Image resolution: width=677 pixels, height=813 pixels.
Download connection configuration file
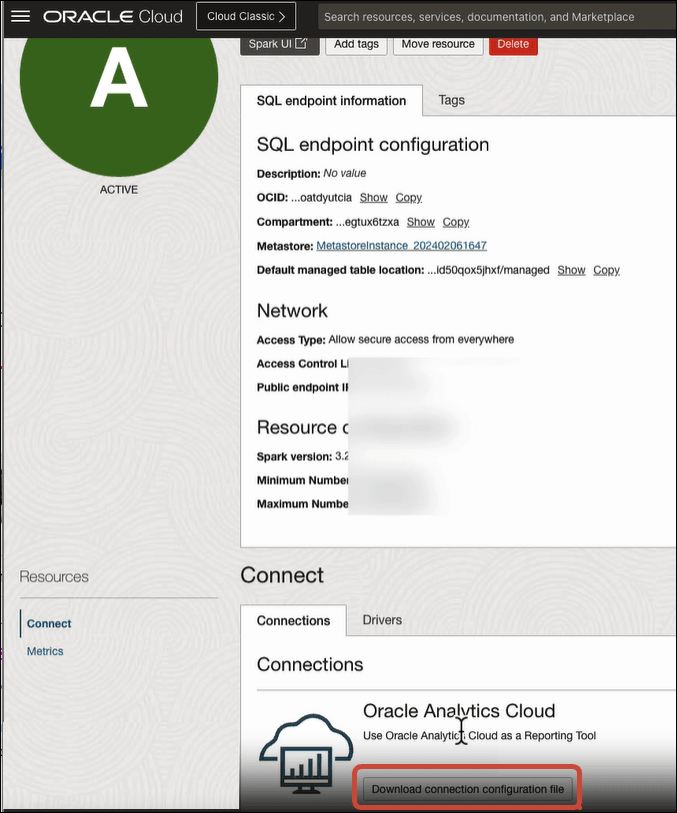click(466, 789)
